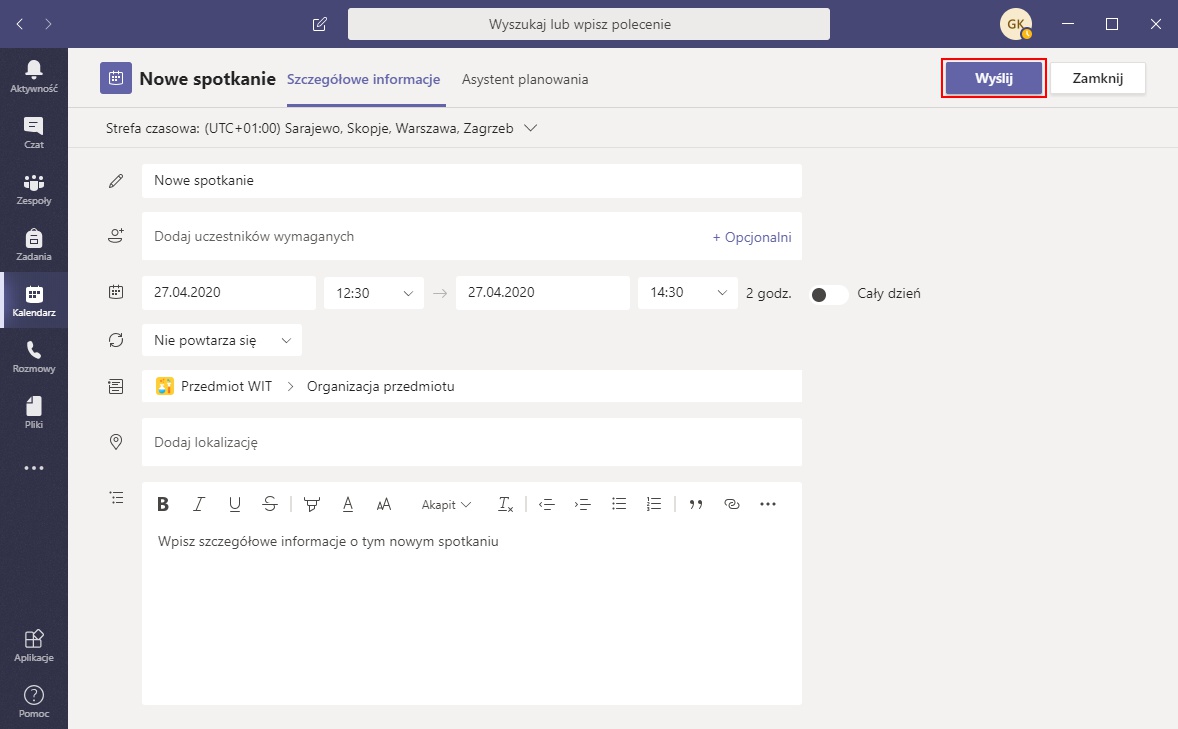Image resolution: width=1178 pixels, height=729 pixels.
Task: Open the Czat section
Action: (x=34, y=133)
